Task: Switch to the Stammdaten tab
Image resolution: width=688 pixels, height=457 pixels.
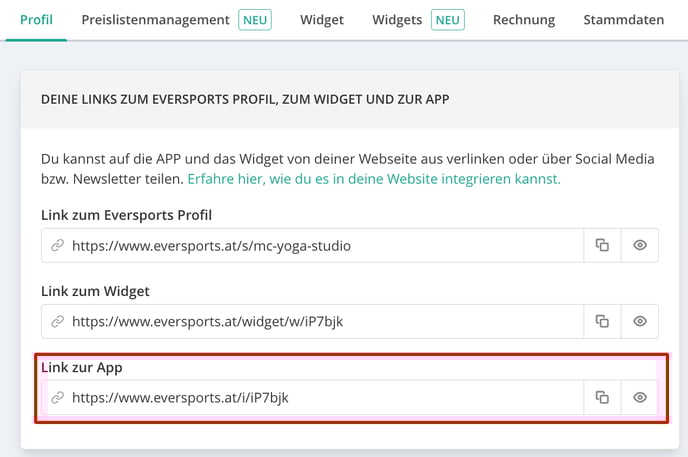Action: pyautogui.click(x=624, y=20)
